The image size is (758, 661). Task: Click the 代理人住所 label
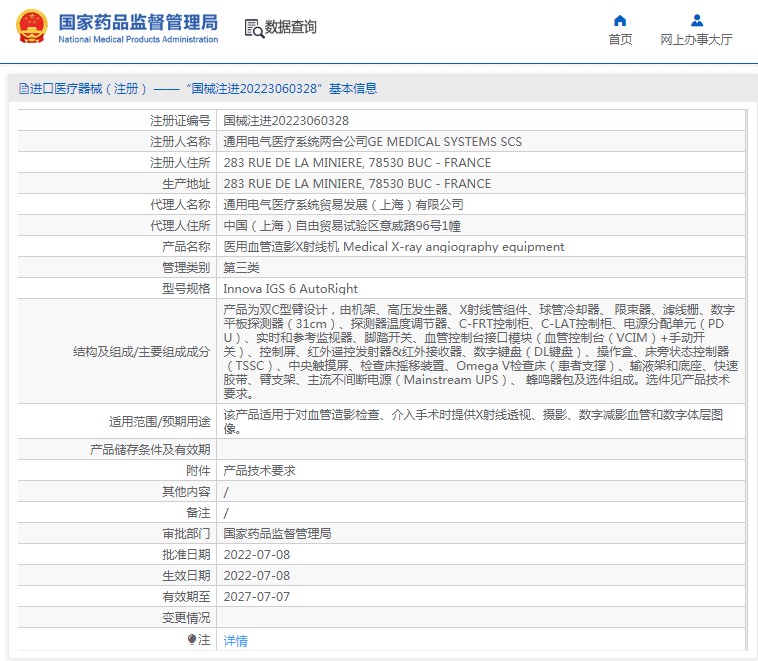click(x=180, y=226)
